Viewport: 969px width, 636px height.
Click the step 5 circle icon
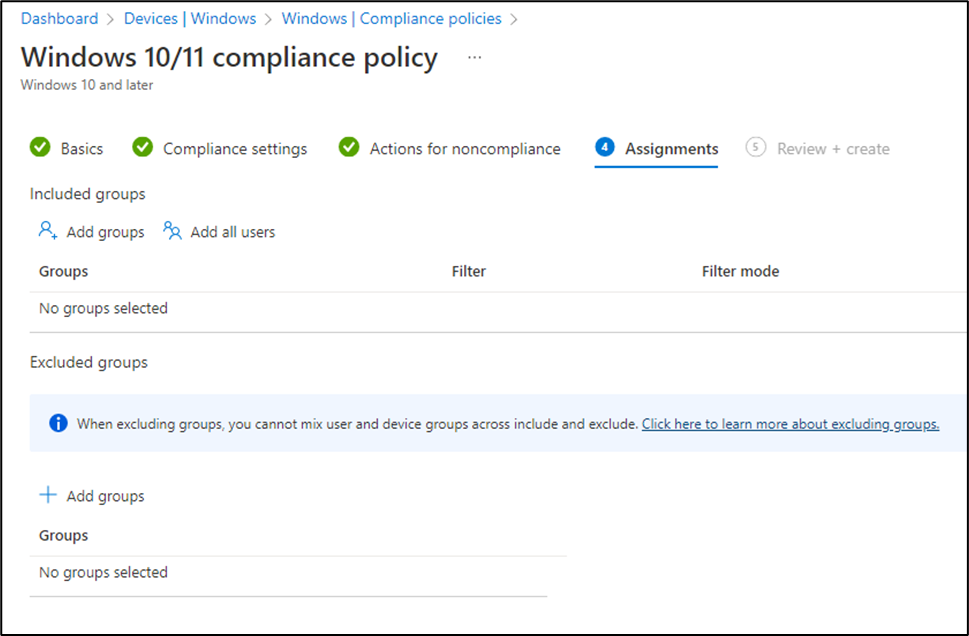(756, 147)
